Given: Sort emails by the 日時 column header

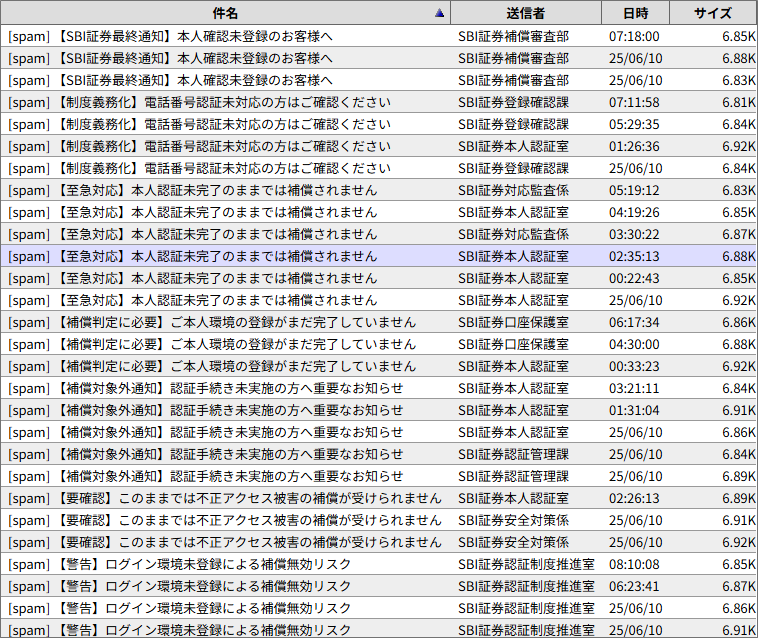Looking at the screenshot, I should [636, 13].
